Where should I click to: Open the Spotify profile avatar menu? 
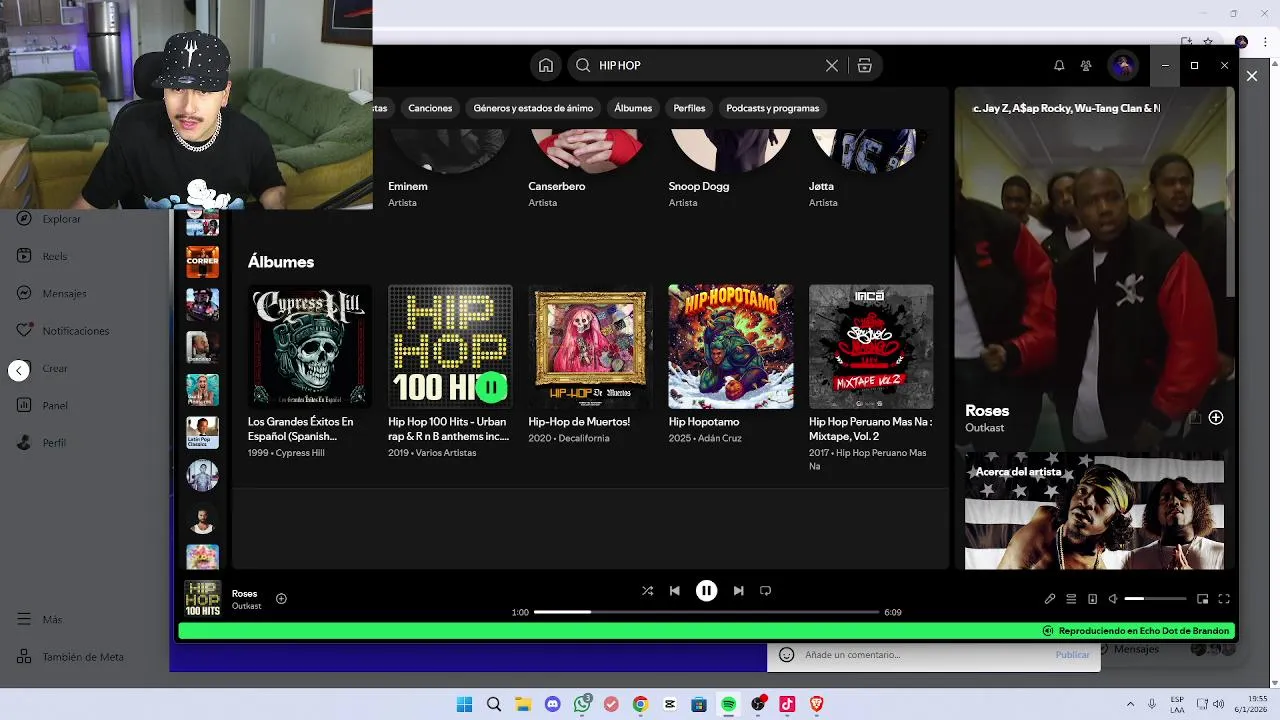[x=1122, y=66]
